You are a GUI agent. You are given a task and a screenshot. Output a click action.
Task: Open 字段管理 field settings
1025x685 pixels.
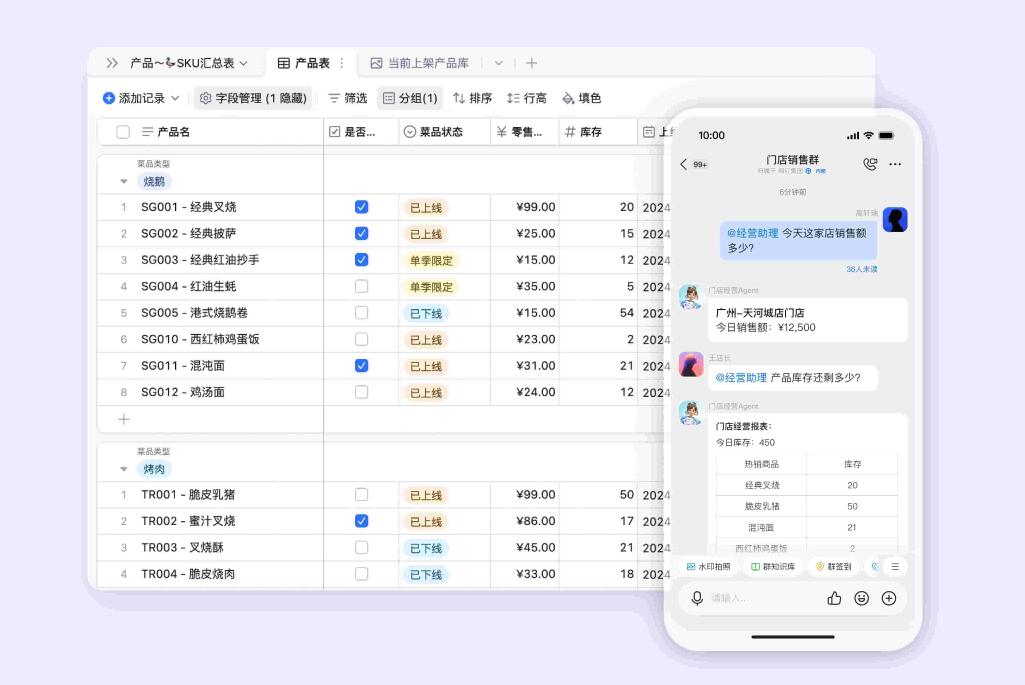pyautogui.click(x=251, y=98)
